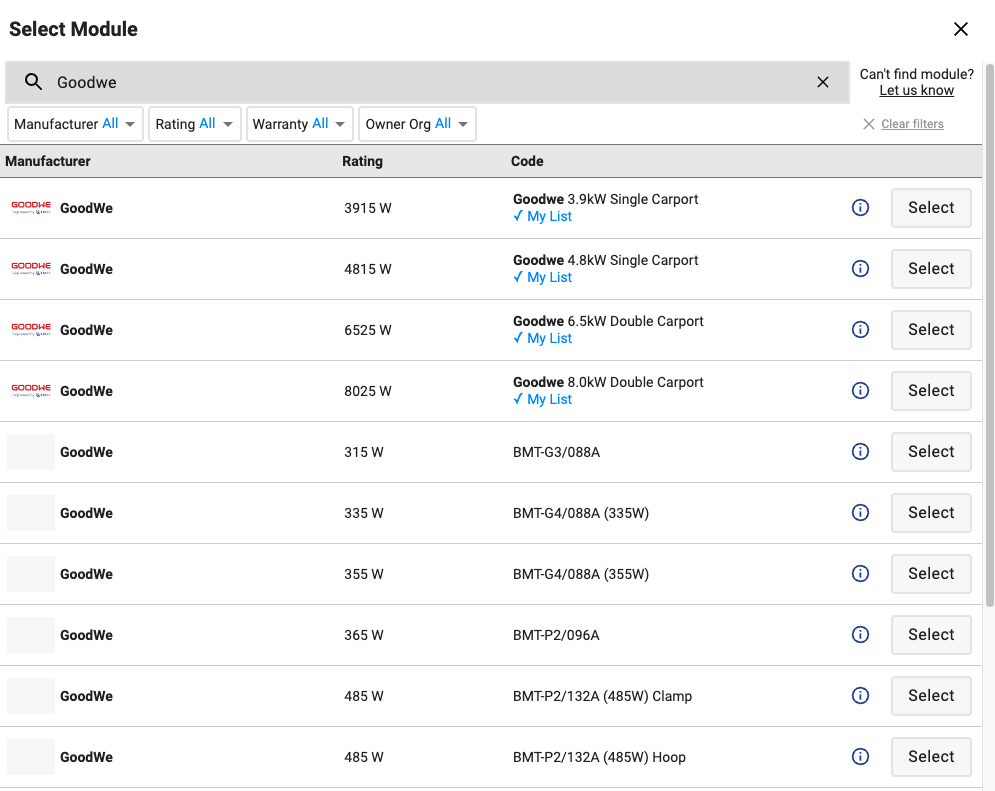Show info for BMT-P2/096A module
995x791 pixels.
tap(860, 634)
